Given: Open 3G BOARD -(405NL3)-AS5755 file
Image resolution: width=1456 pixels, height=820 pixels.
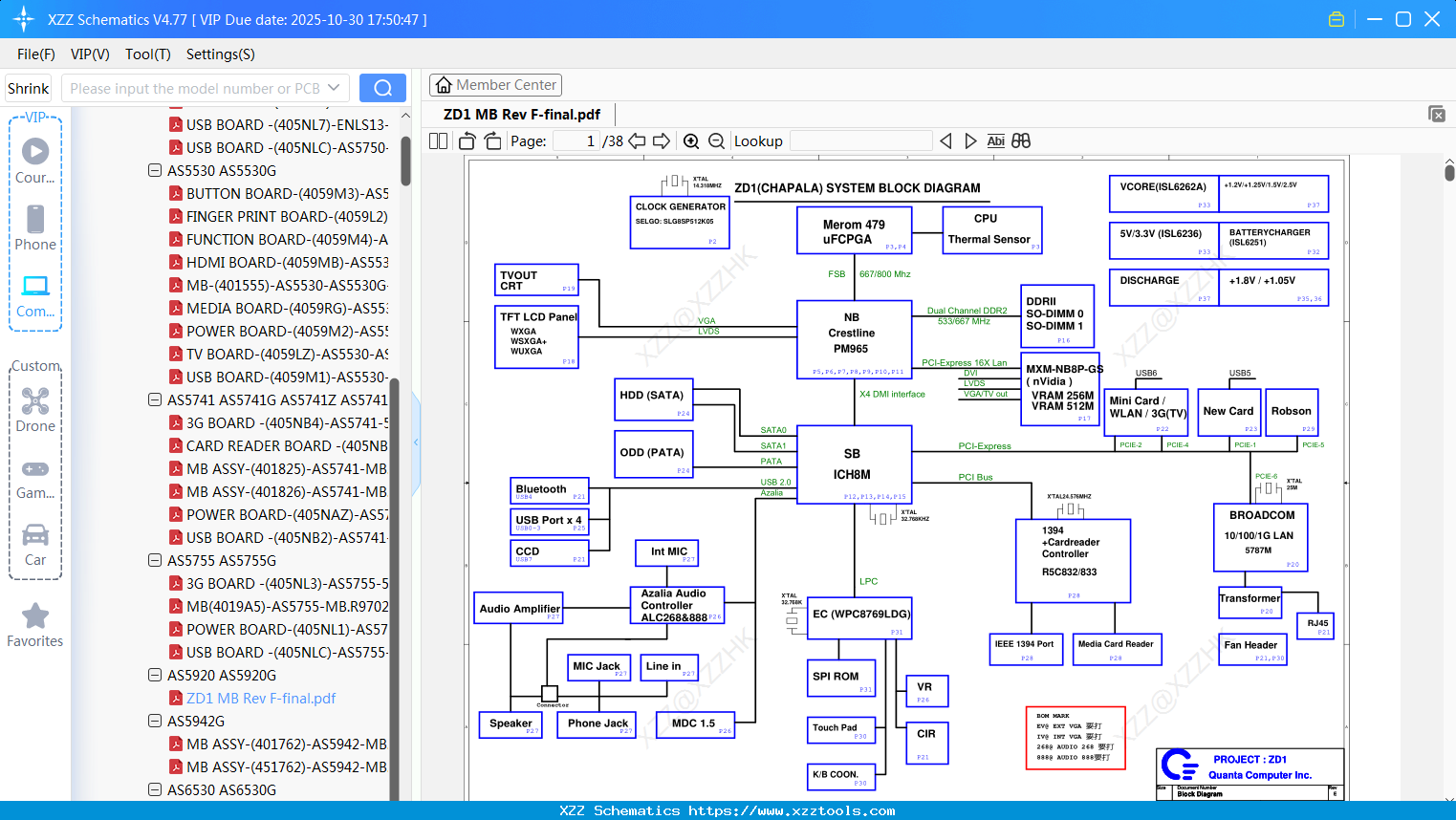Looking at the screenshot, I should [x=287, y=583].
